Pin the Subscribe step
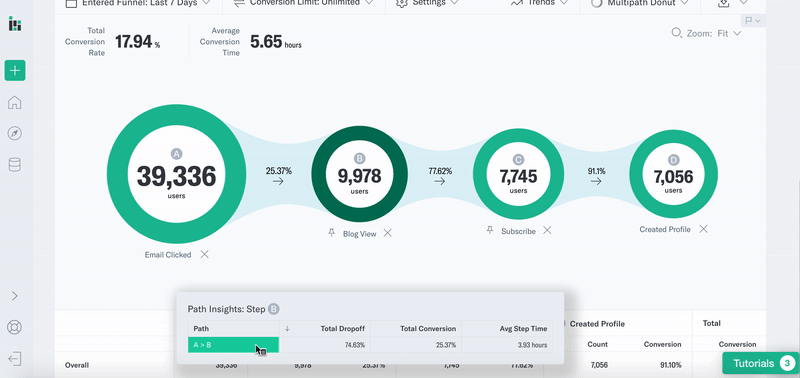This screenshot has height=378, width=800. [x=490, y=231]
